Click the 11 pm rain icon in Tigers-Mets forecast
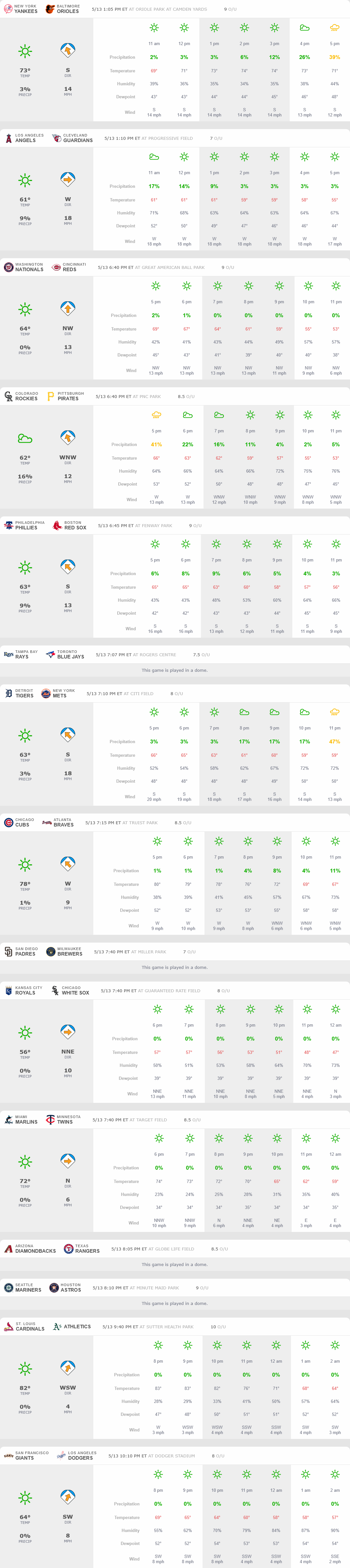 click(x=335, y=712)
